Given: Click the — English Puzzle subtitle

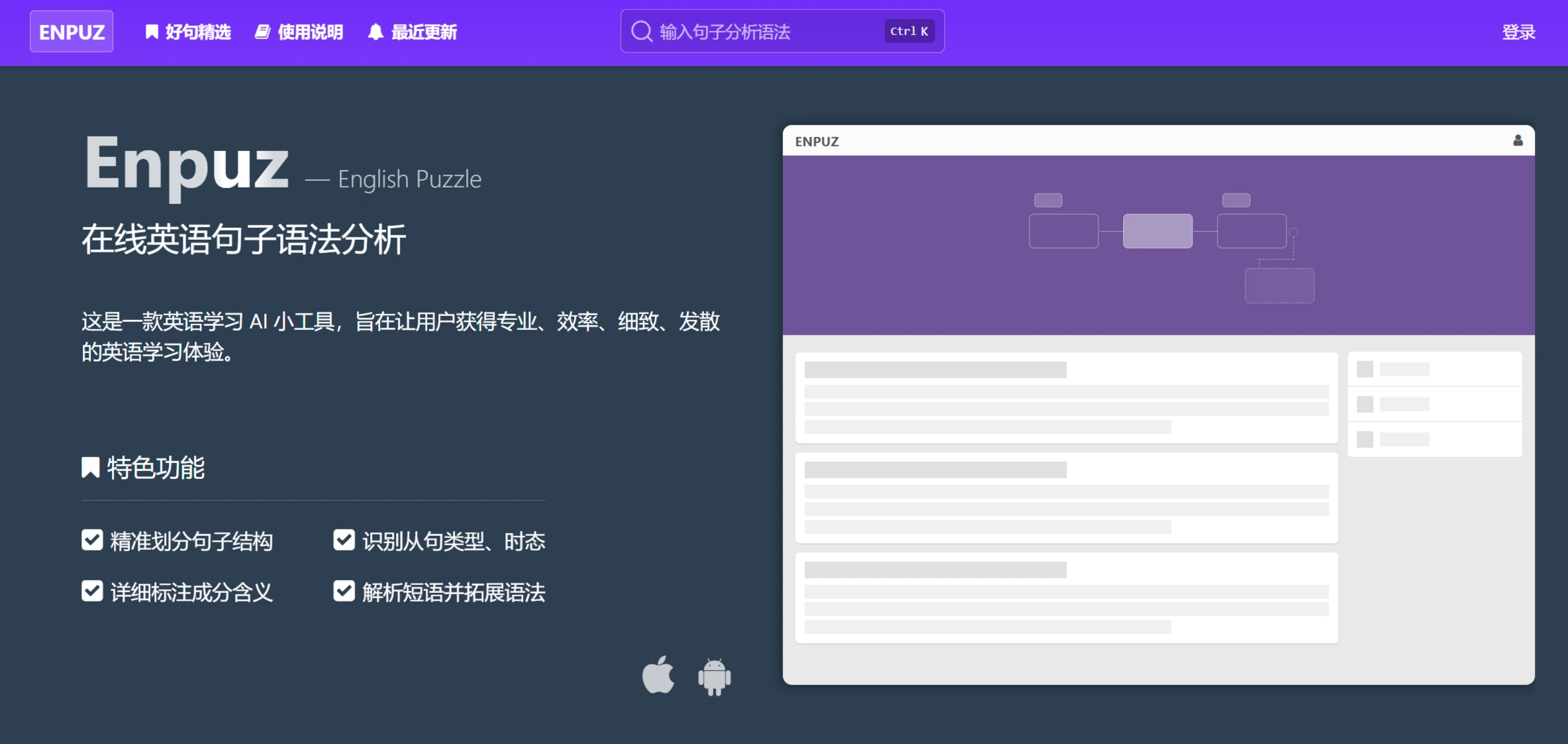Looking at the screenshot, I should (393, 179).
